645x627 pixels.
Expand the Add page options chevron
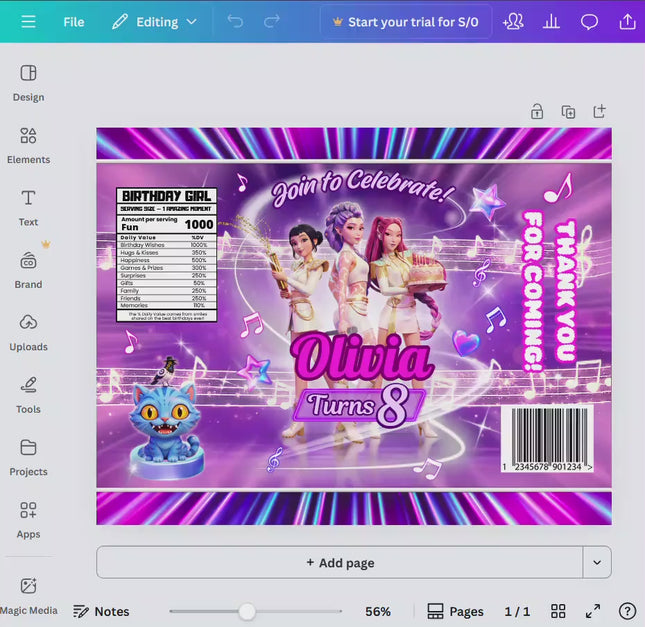click(x=597, y=562)
